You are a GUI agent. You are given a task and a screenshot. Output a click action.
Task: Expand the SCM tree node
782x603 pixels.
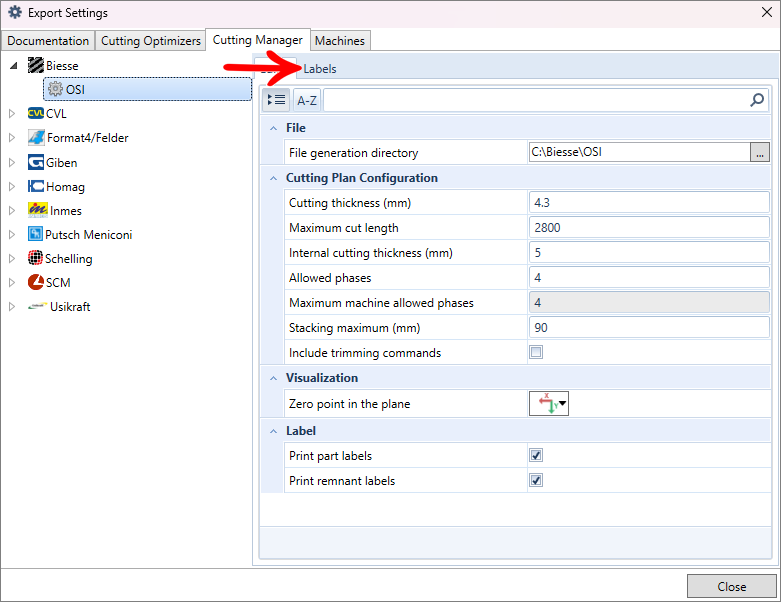point(12,282)
